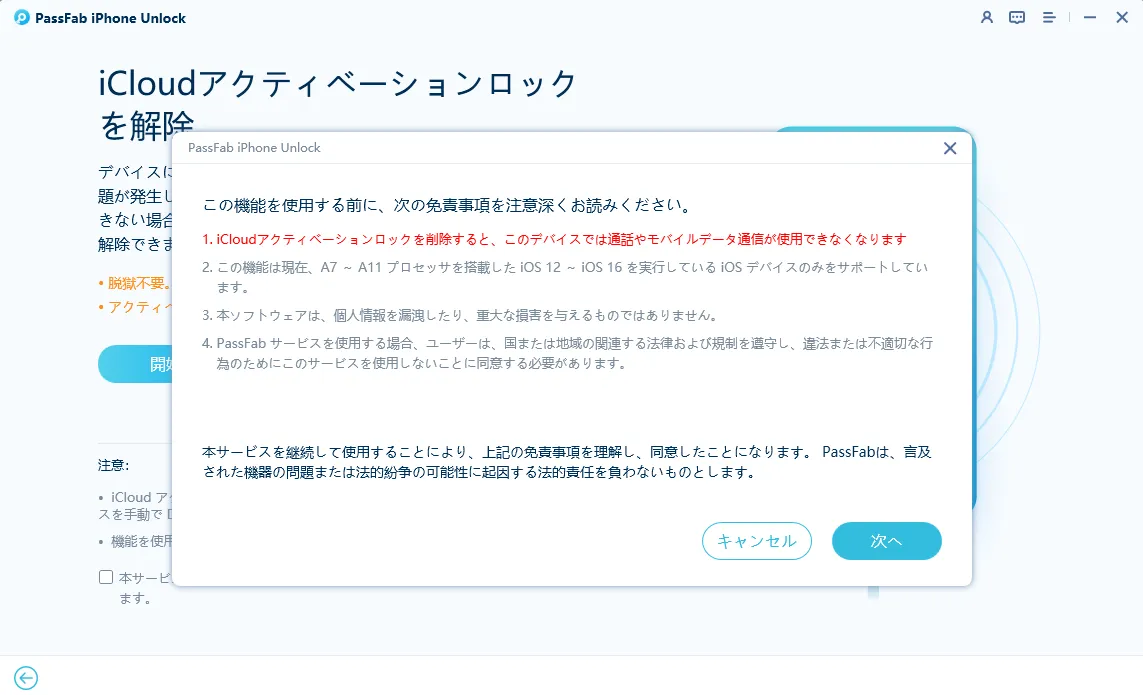Click the iCloudアクティベーションロック main heading

[x=338, y=104]
